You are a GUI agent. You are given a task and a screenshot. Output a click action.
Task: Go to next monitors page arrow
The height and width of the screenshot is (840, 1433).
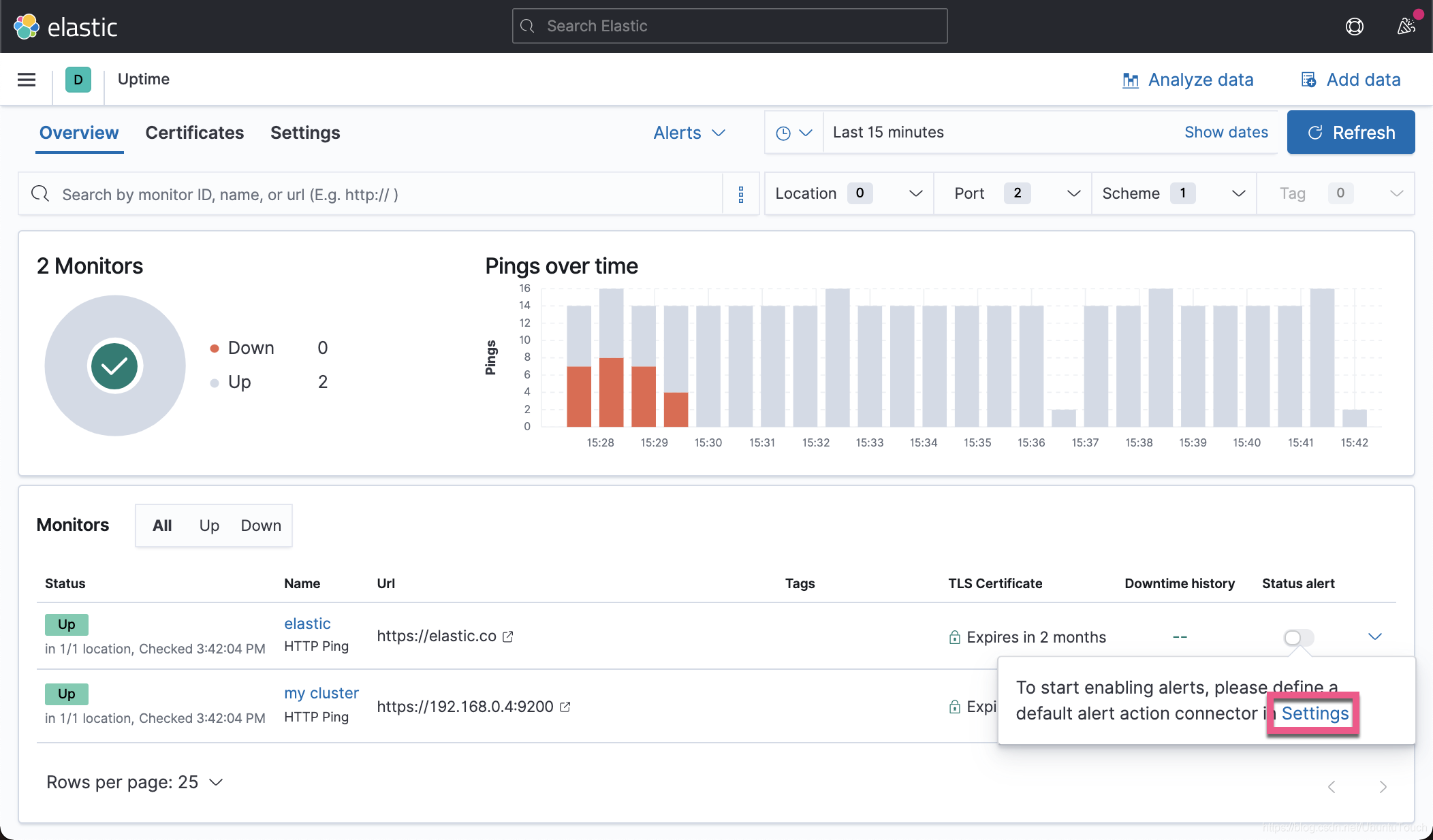[1383, 787]
